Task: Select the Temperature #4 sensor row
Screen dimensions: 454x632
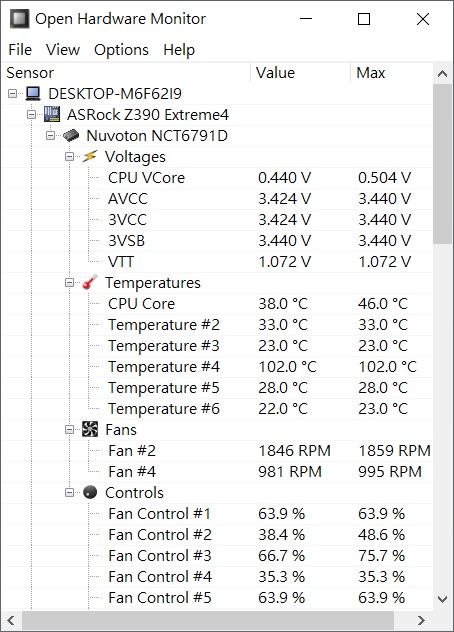Action: click(217, 367)
